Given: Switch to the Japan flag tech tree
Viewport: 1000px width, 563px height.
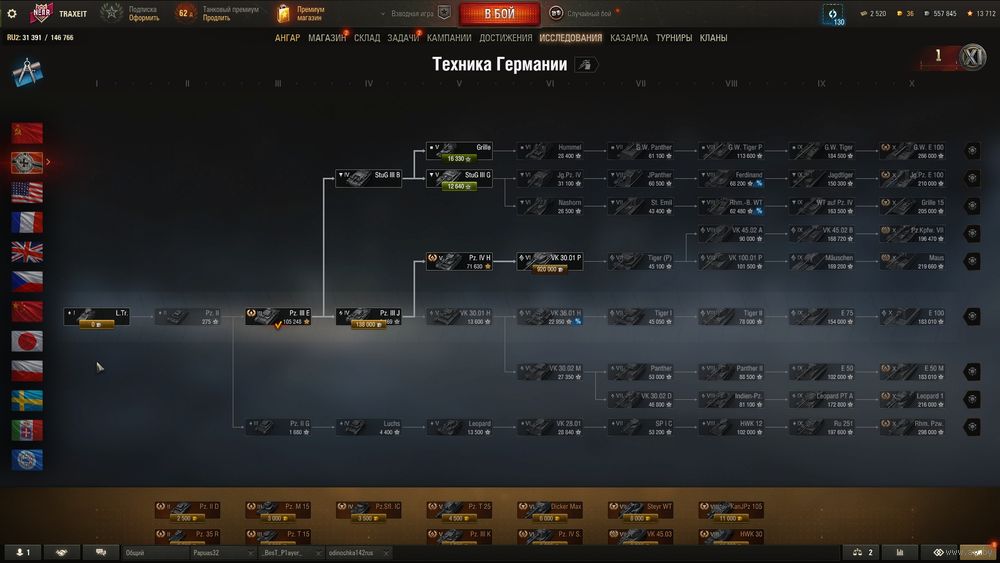Looking at the screenshot, I should (x=27, y=341).
